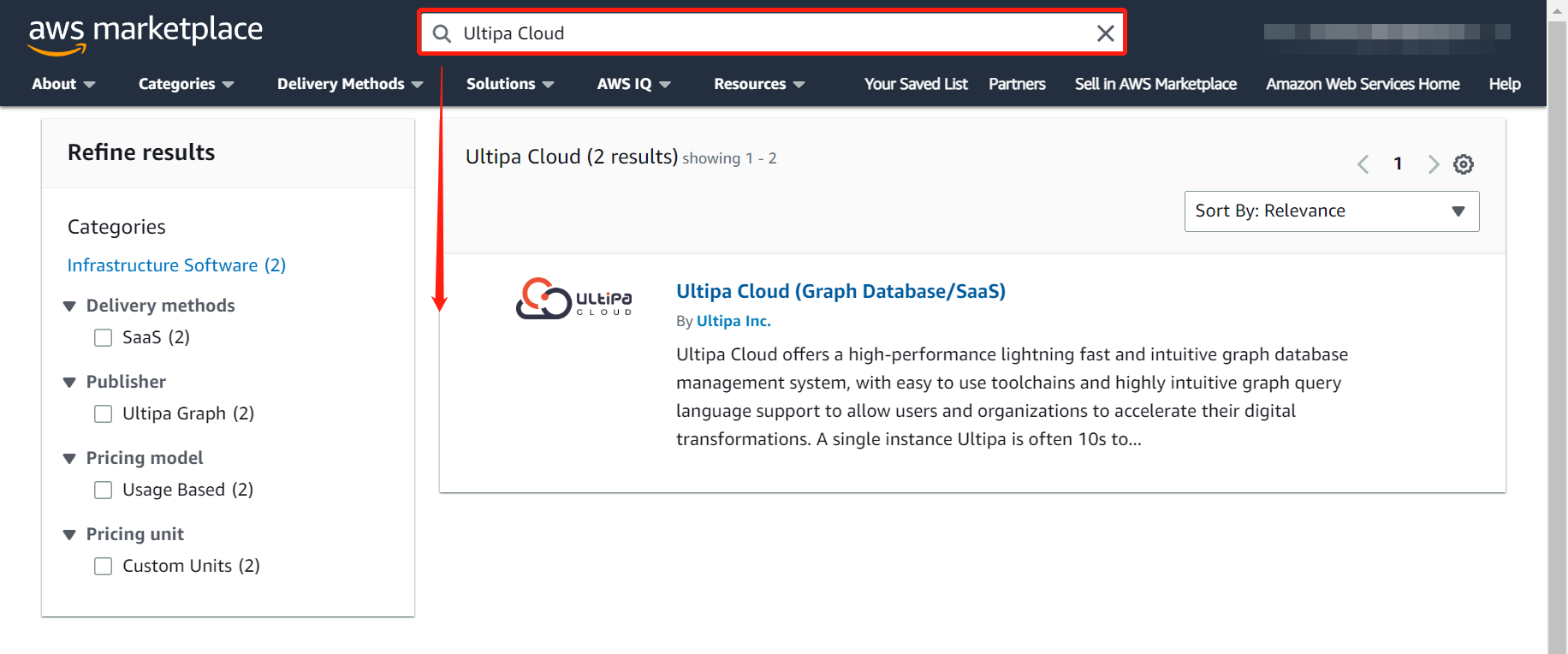Screen dimensions: 1568x654
Task: Open the results settings gear icon
Action: pos(1464,164)
